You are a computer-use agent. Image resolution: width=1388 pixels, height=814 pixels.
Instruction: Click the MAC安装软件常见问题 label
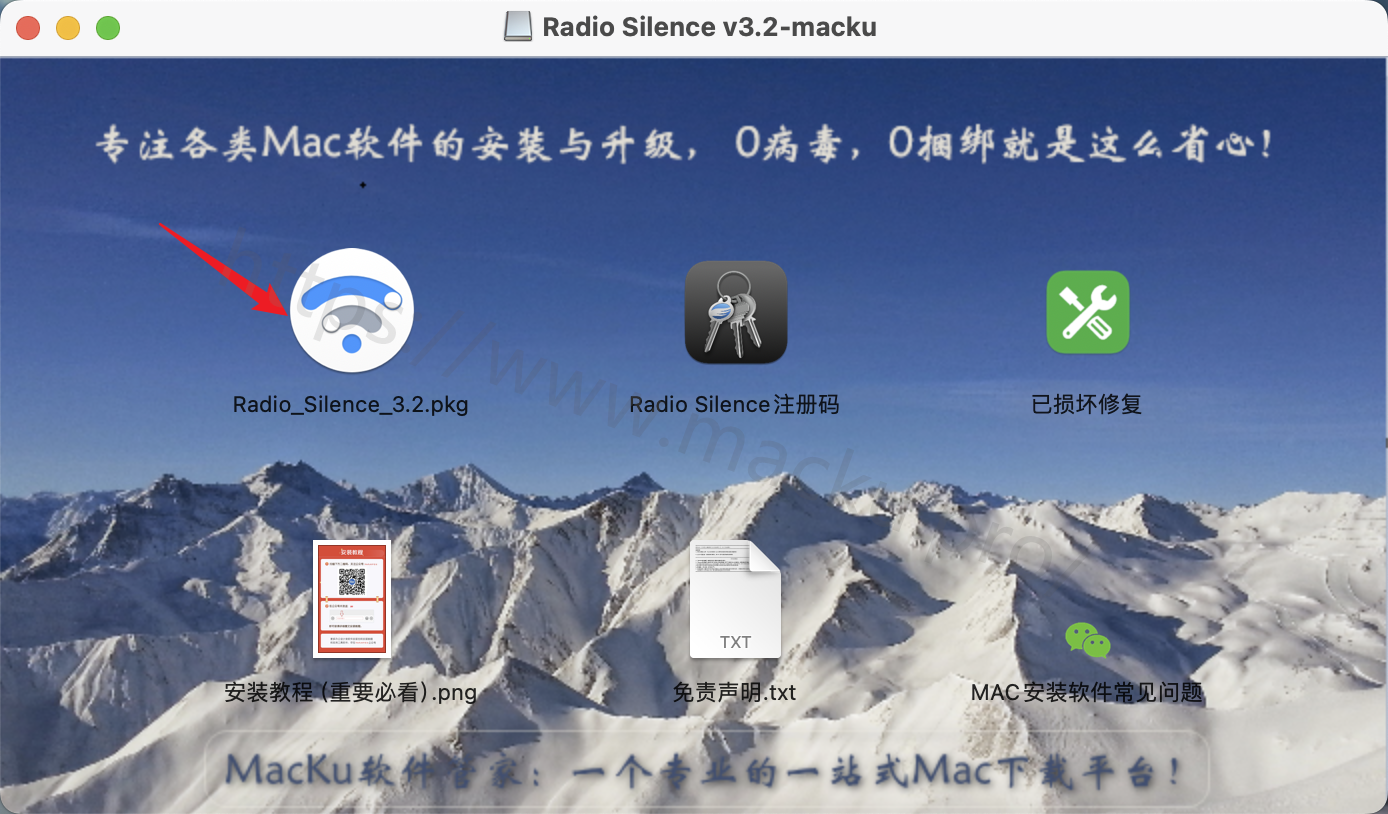coord(1087,692)
